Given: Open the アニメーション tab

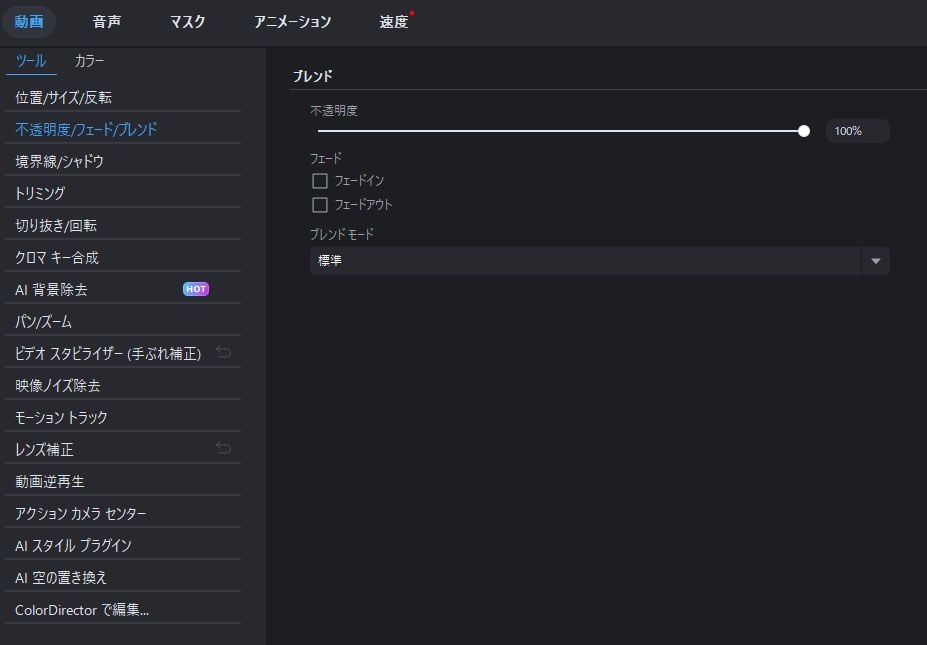Looking at the screenshot, I should click(x=291, y=21).
